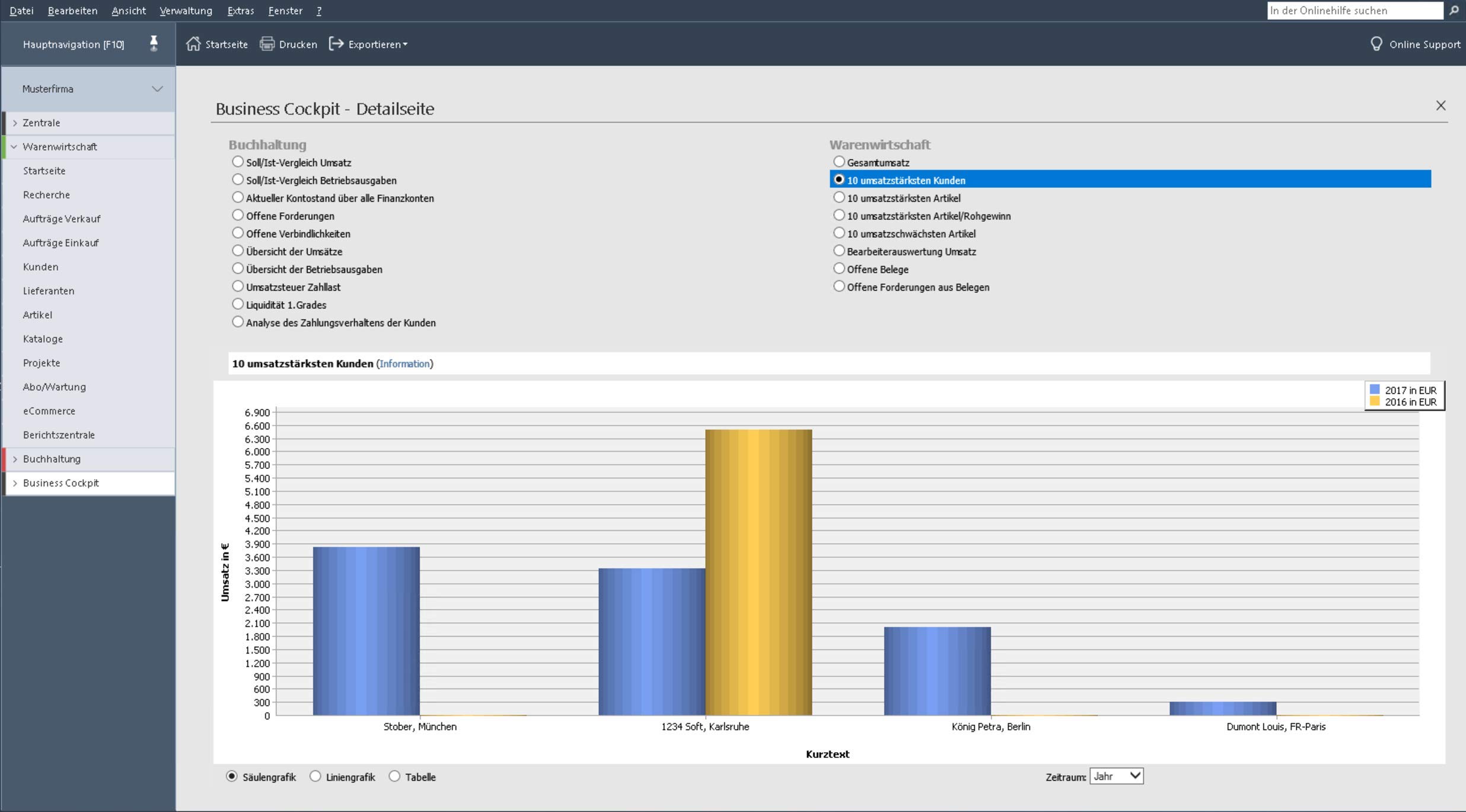1466x812 pixels.
Task: Select Offene Forderungen radio button
Action: [238, 215]
